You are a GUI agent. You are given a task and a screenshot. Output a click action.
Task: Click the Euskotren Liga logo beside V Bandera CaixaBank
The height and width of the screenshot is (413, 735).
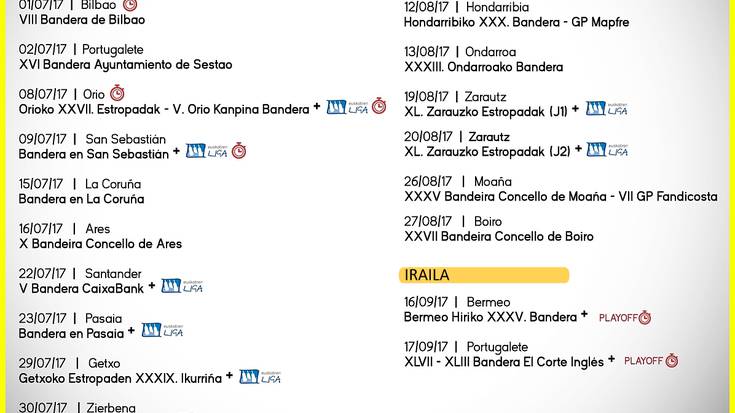(182, 286)
